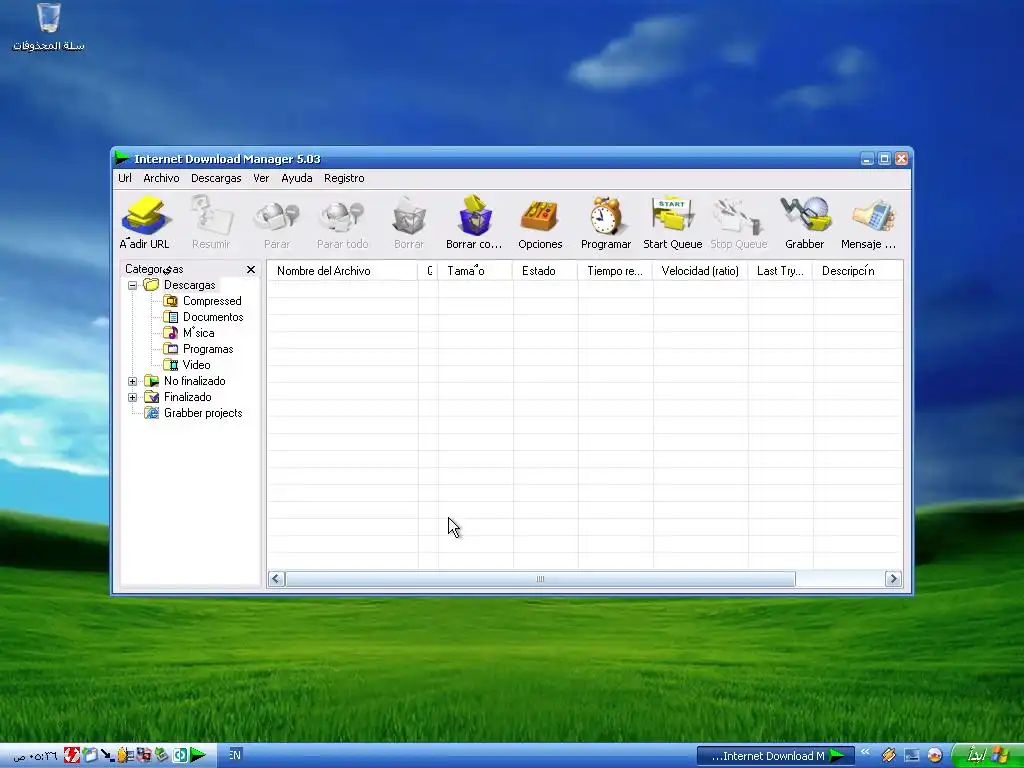Open the Registro menu
1024x768 pixels.
coord(344,178)
